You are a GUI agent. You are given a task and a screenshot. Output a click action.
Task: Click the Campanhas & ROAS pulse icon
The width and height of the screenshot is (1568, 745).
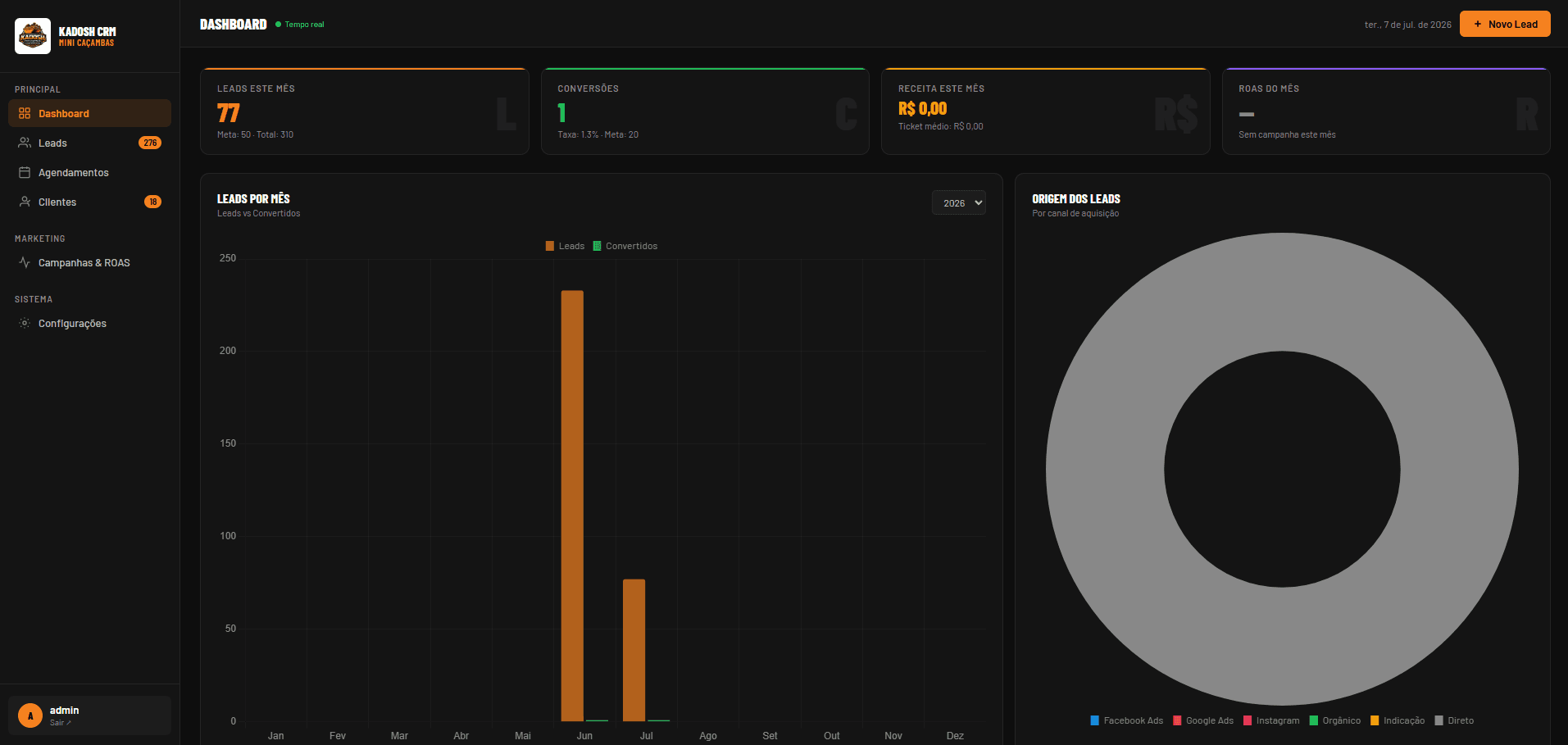(x=25, y=262)
